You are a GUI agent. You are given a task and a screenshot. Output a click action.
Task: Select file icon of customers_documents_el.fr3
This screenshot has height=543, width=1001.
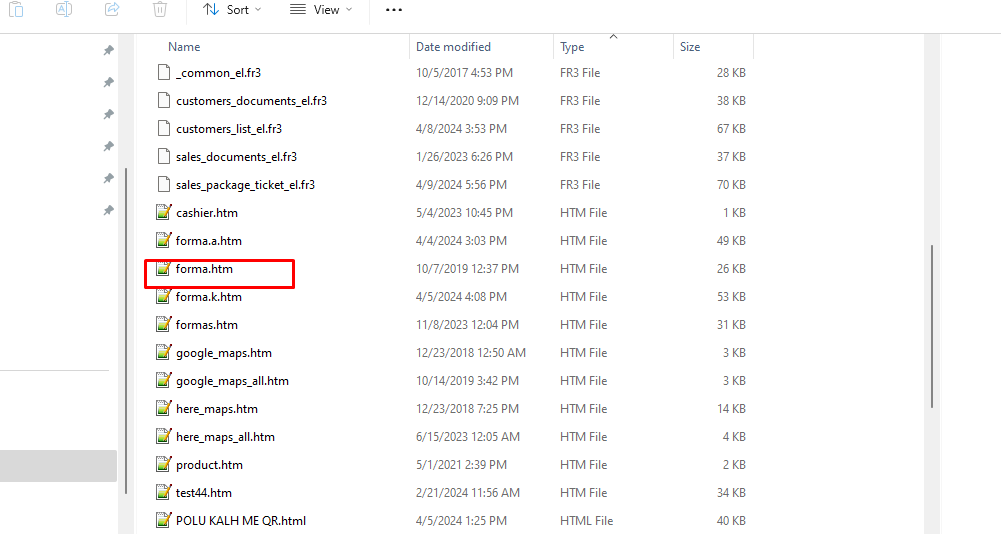163,100
